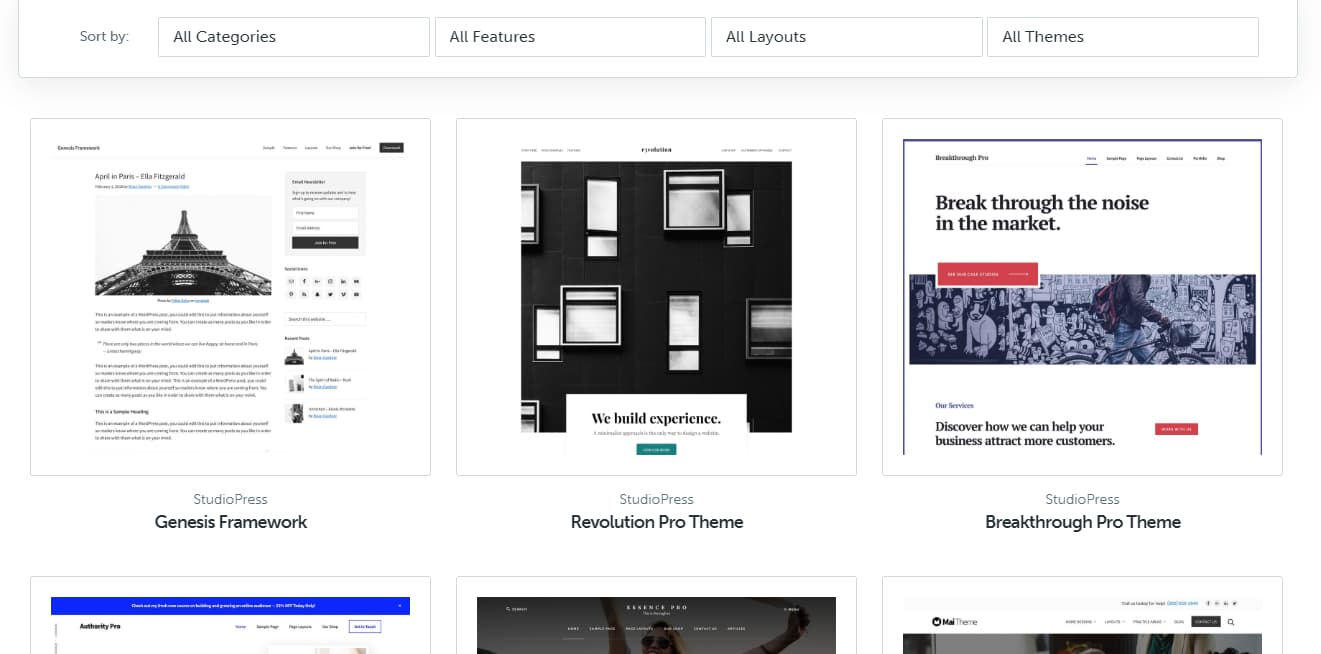Click the teal button in Revolution Pro preview
The image size is (1321, 654).
[x=656, y=449]
